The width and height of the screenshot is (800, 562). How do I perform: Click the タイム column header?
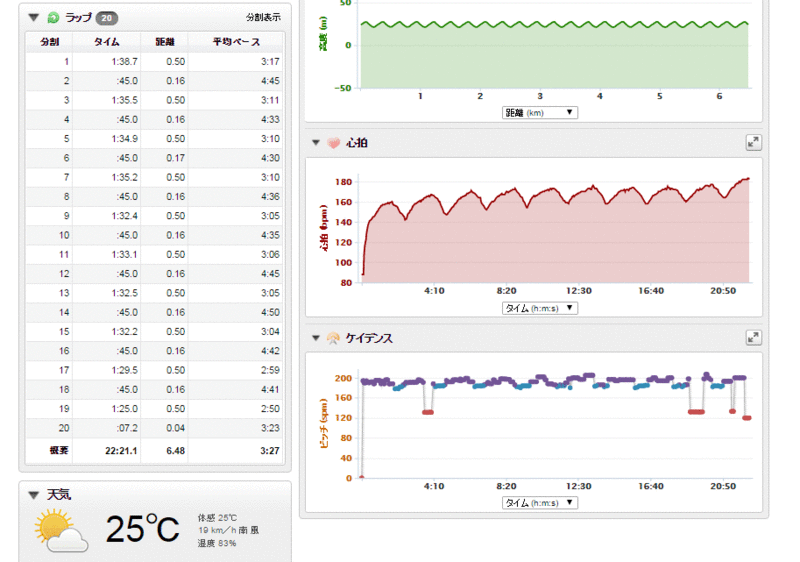[107, 41]
